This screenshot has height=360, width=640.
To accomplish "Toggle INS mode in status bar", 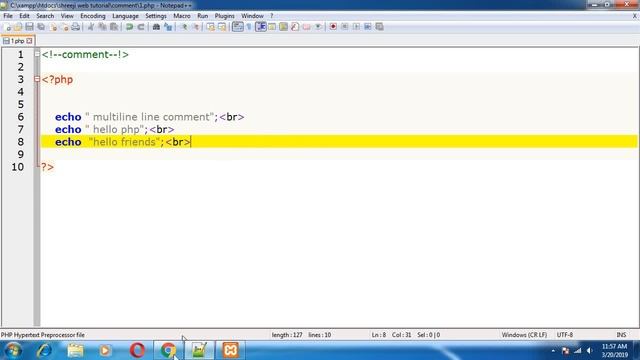I will click(621, 335).
